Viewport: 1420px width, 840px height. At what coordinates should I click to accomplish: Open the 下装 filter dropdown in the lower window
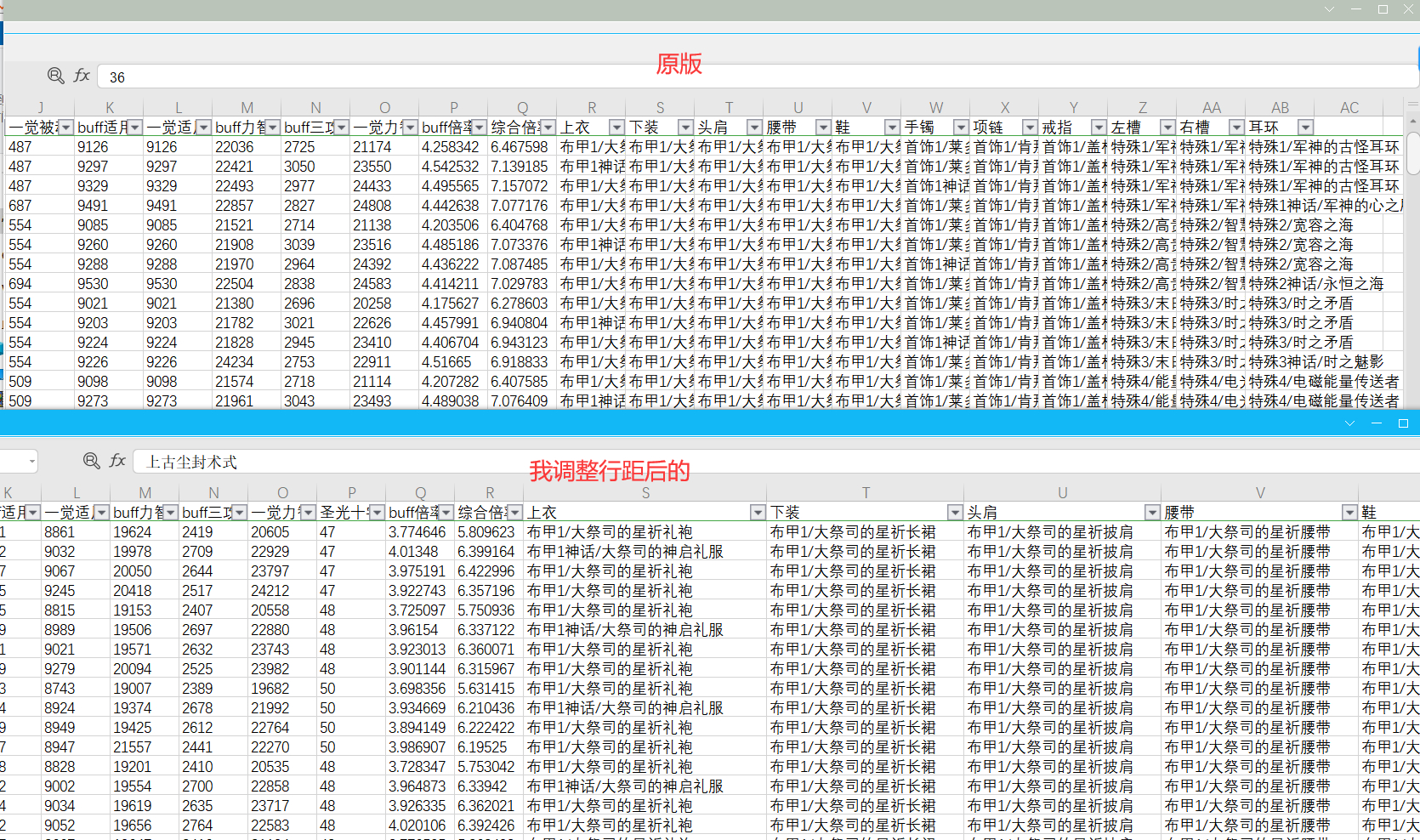(955, 513)
